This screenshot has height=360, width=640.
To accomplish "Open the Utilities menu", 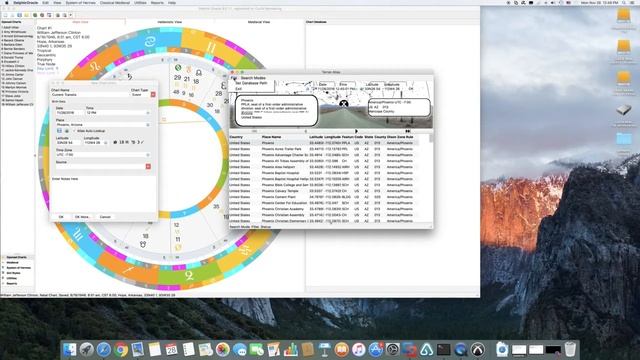I will pos(140,2).
